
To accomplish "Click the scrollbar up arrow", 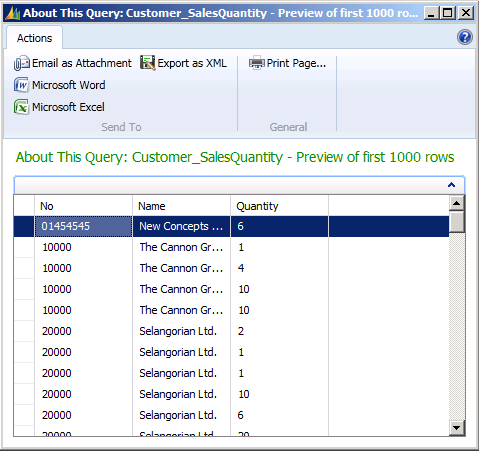I will coord(457,203).
